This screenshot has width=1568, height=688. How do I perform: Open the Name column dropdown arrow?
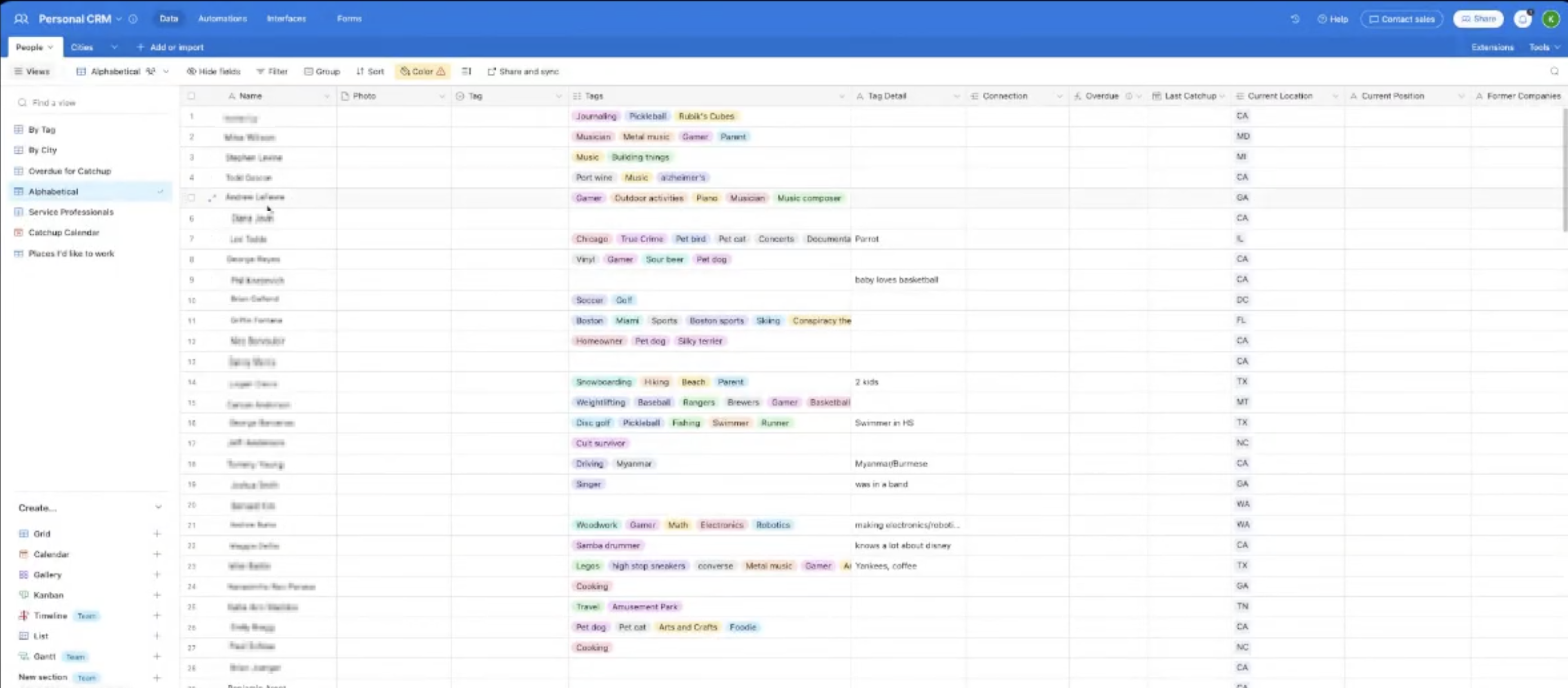tap(326, 96)
